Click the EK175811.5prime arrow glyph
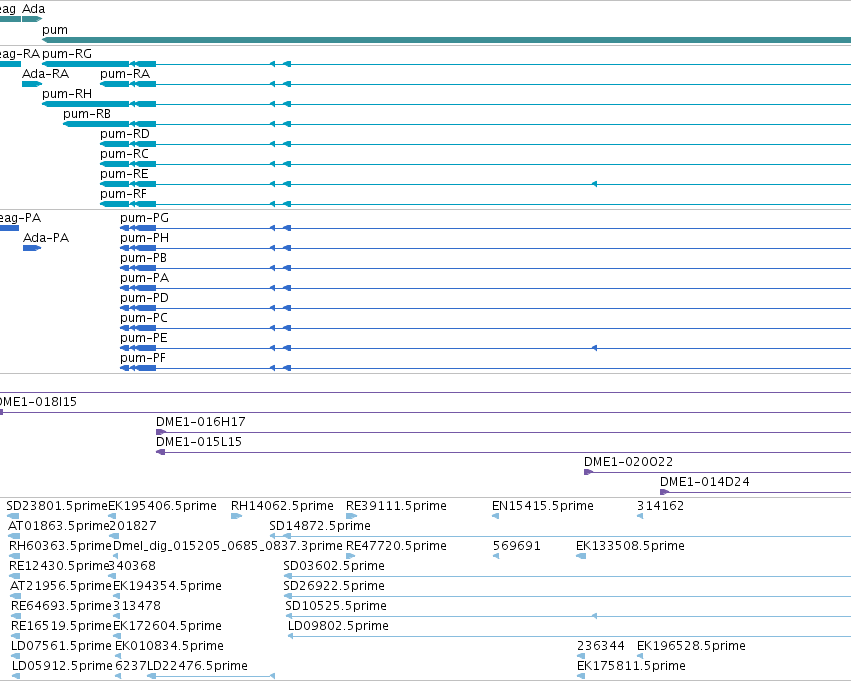This screenshot has height=681, width=851. point(581,676)
